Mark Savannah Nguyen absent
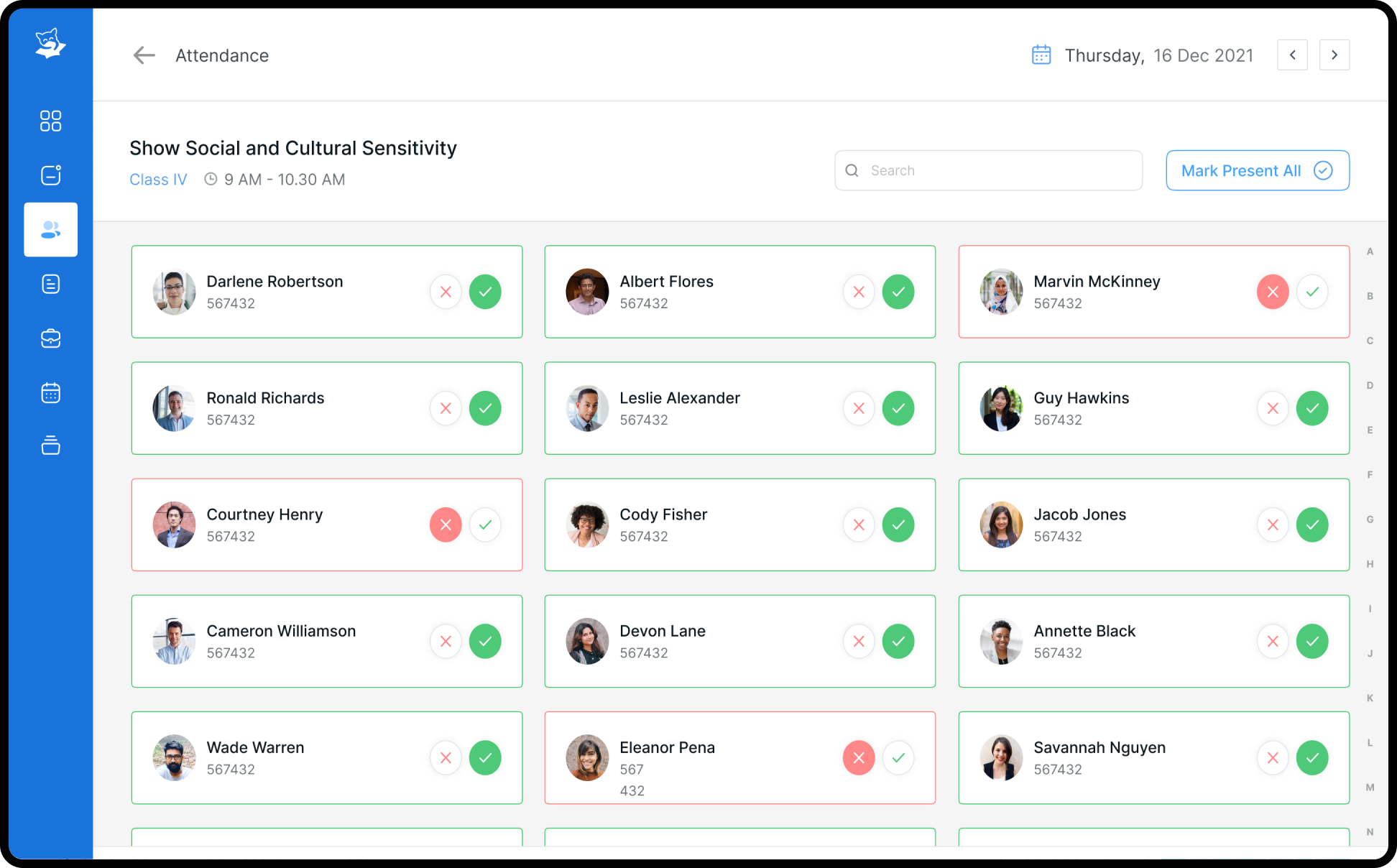1397x868 pixels. point(1273,757)
